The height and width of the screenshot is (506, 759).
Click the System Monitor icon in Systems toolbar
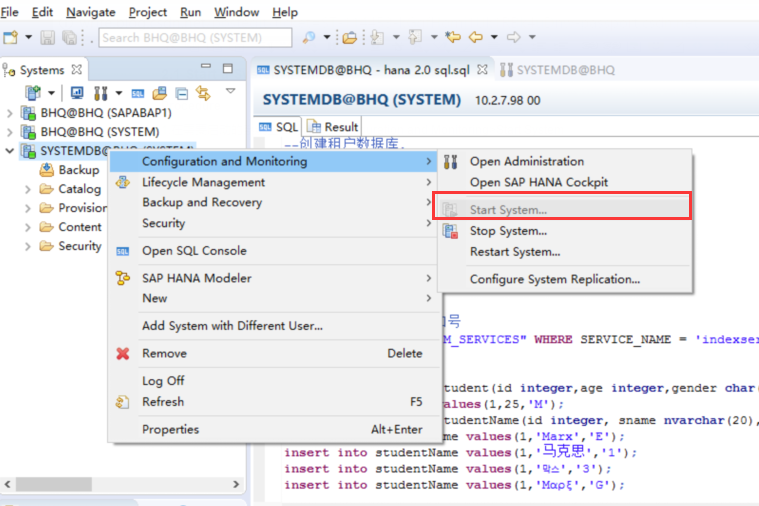point(77,93)
